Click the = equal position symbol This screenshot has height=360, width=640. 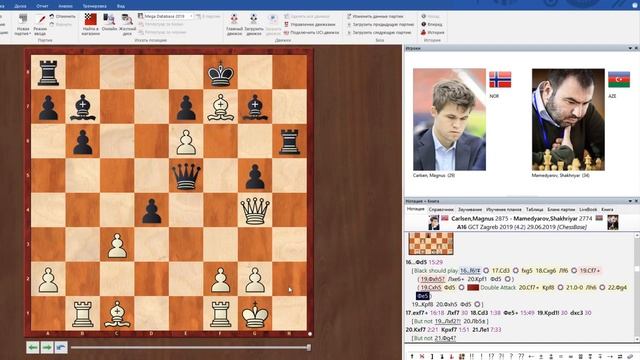coord(560,356)
